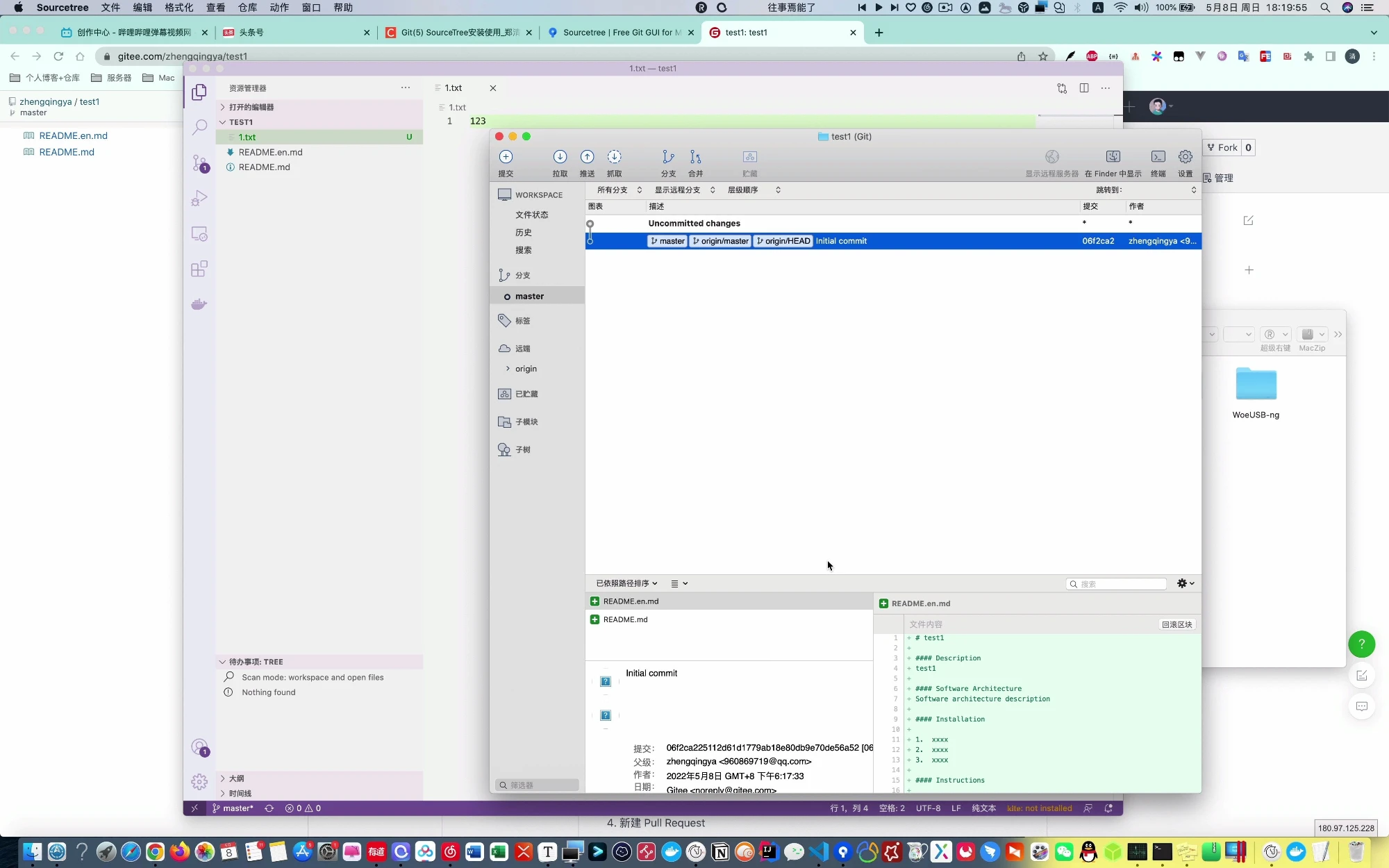1389x868 pixels.
Task: Click the Fork button on Gitee page
Action: [x=1222, y=147]
